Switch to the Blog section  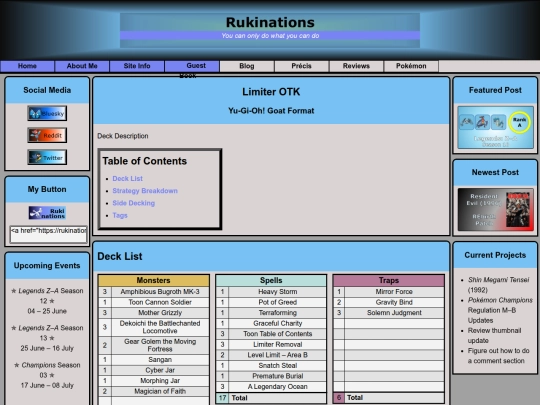(x=247, y=66)
